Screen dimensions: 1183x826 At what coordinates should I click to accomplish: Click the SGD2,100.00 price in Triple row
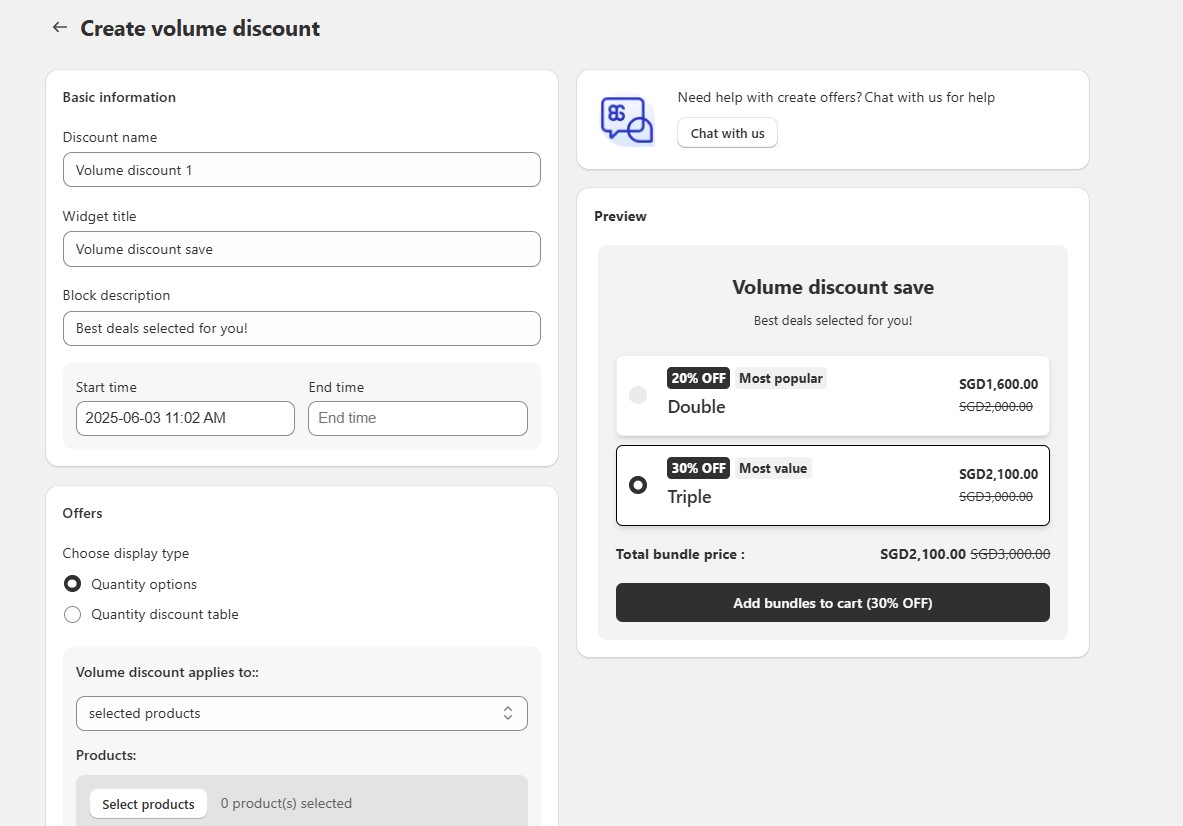pos(998,474)
